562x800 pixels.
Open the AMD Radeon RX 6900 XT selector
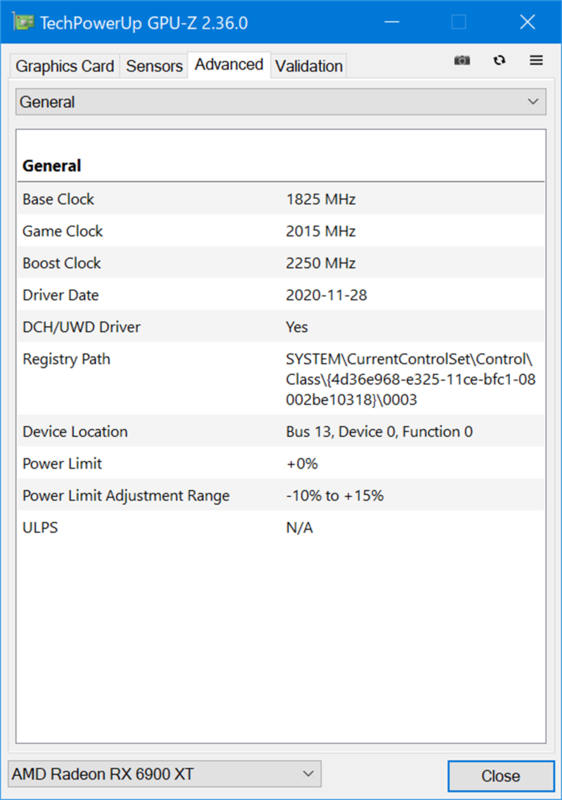(165, 774)
